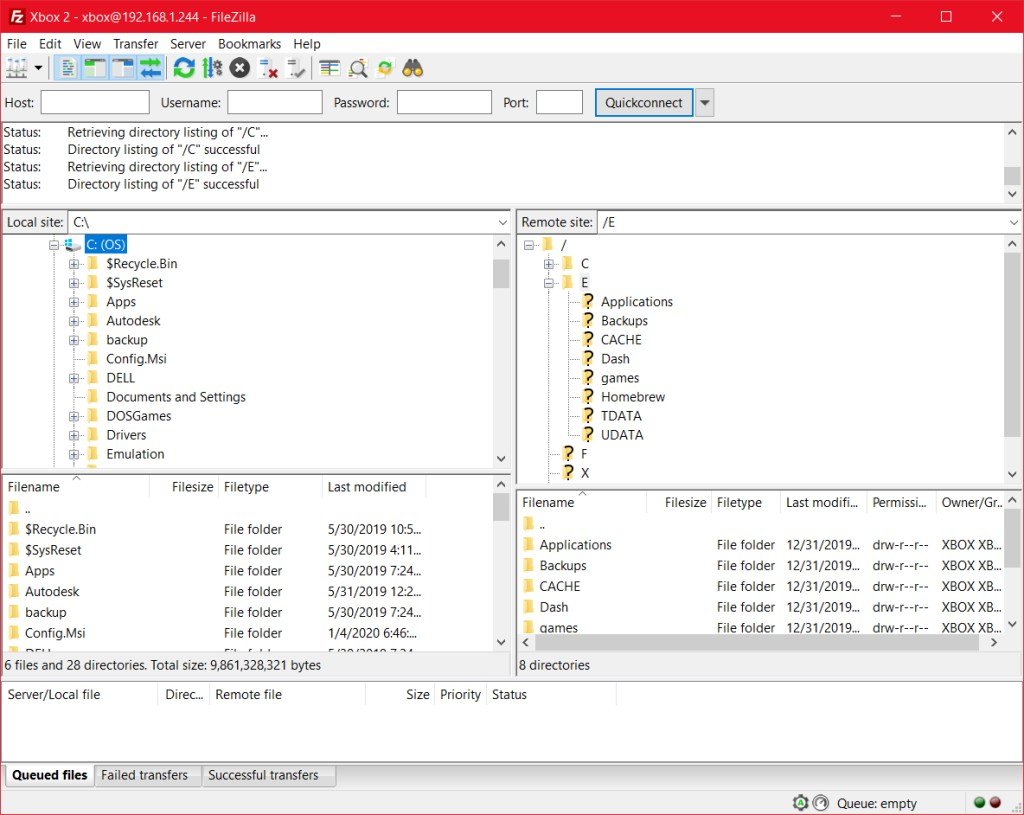Switch to Queued files tab
Screen dimensions: 1024x815
click(49, 775)
